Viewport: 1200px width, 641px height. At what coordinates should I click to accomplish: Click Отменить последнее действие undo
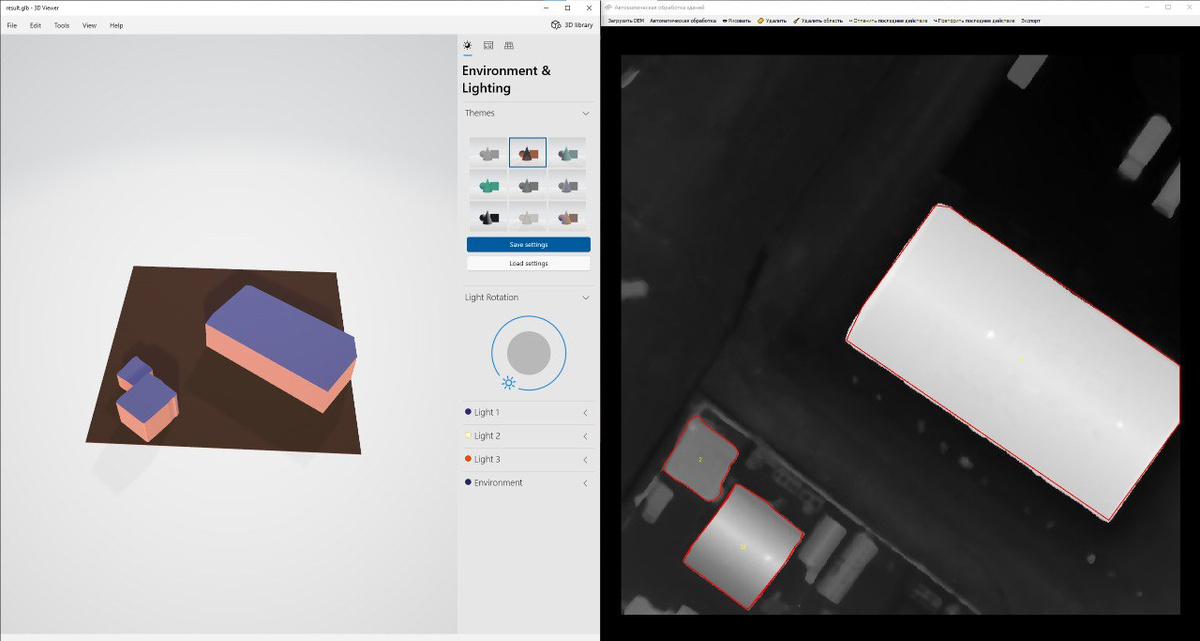coord(888,20)
